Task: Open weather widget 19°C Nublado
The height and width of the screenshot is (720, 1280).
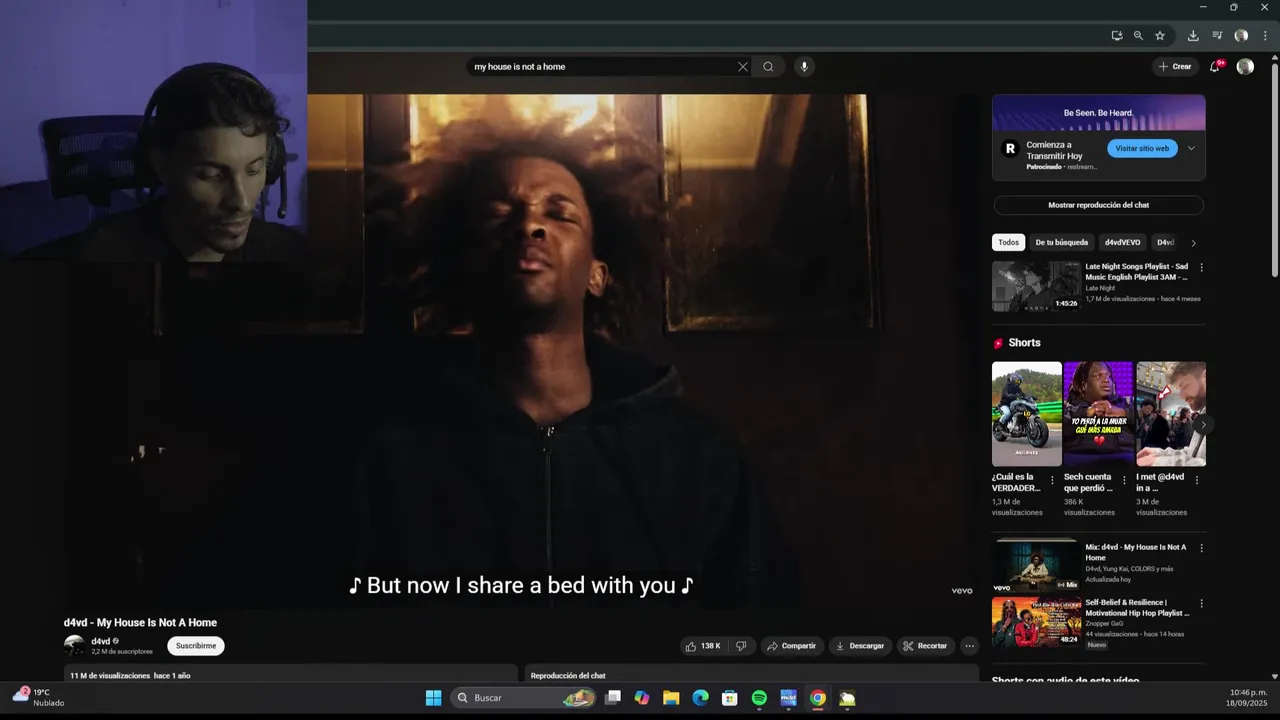Action: (38, 697)
